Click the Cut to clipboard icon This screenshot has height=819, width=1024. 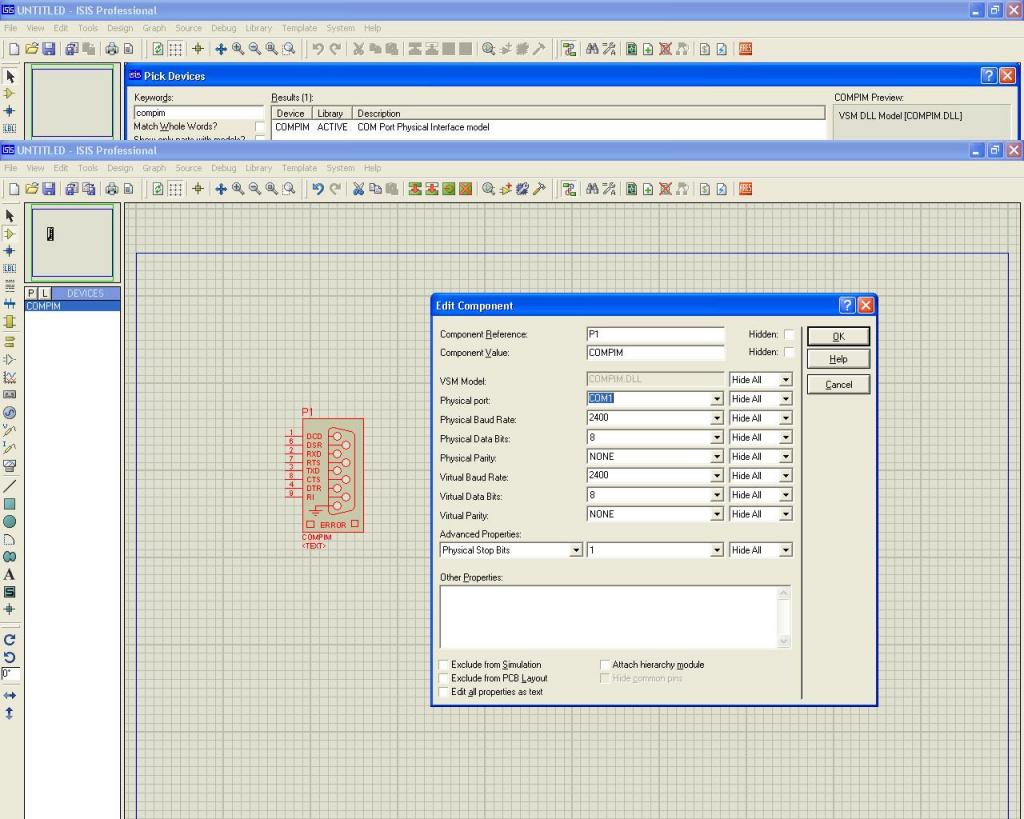[x=357, y=188]
